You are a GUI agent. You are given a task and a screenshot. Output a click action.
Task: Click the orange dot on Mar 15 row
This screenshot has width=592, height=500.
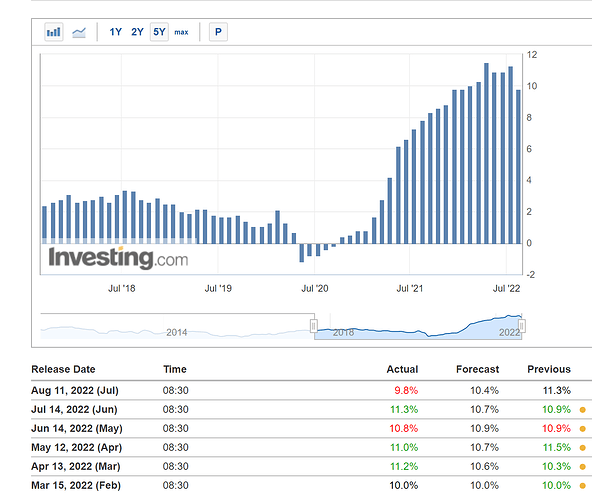point(583,486)
